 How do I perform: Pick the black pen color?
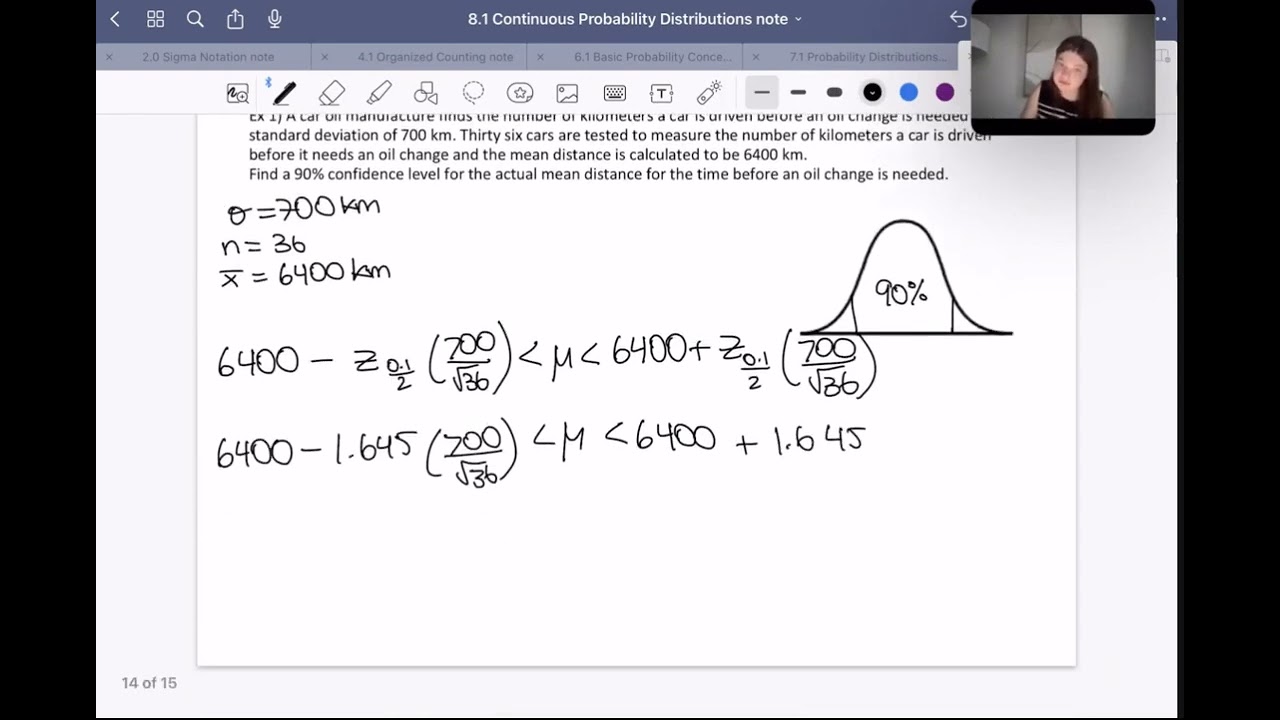872,93
